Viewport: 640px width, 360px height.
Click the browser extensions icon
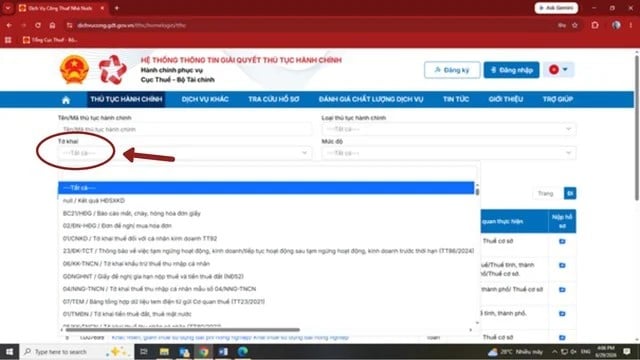coord(595,25)
